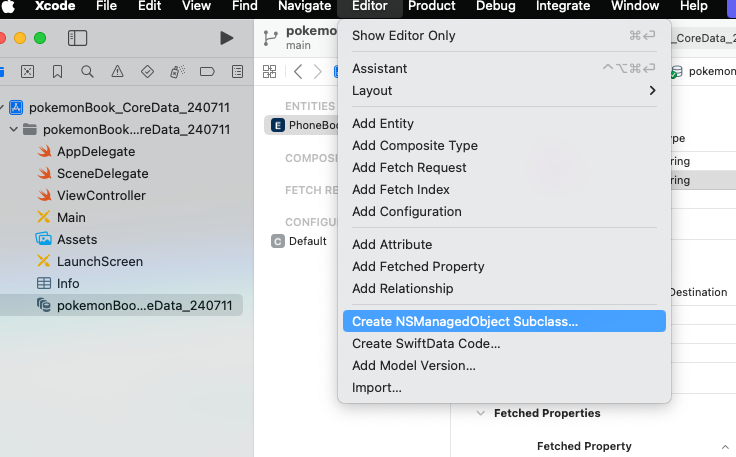Click the main branch label
This screenshot has height=457, width=736.
(299, 46)
